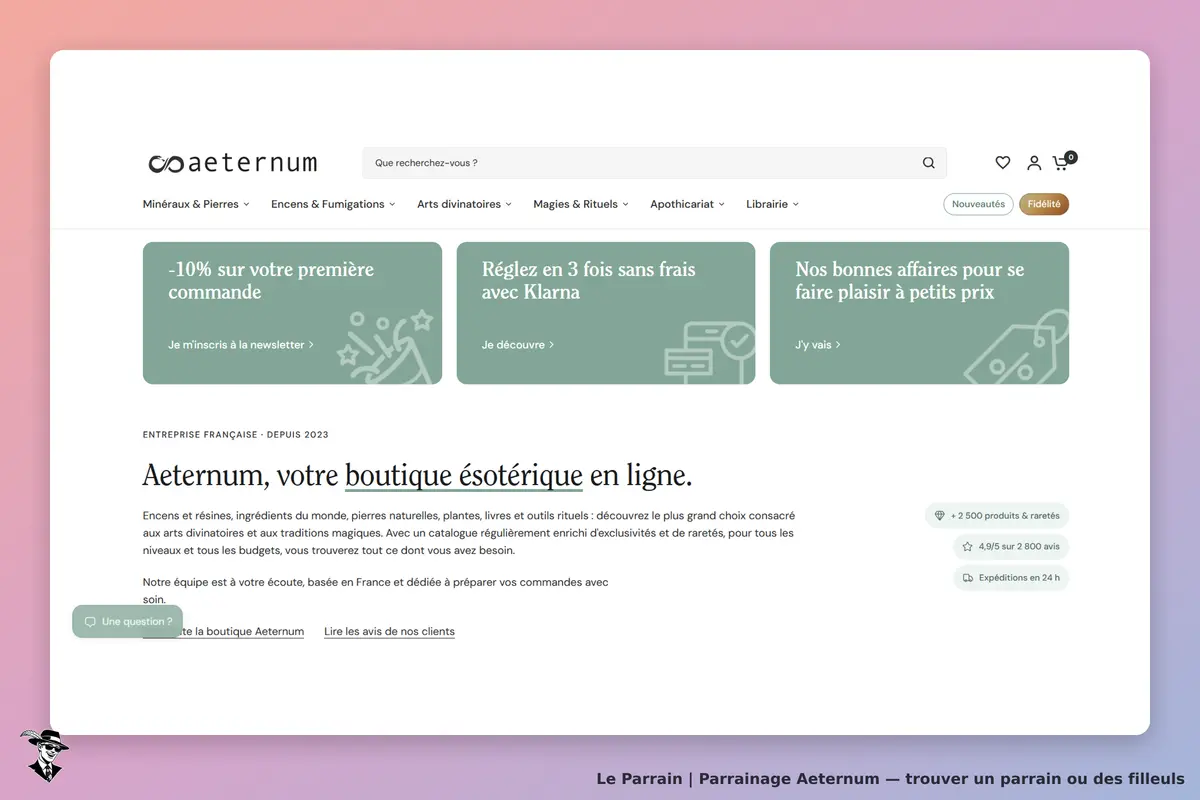
Task: Click the ENTREPRISE FRANÇAISE · DEPUIS 2023 text
Action: (236, 435)
